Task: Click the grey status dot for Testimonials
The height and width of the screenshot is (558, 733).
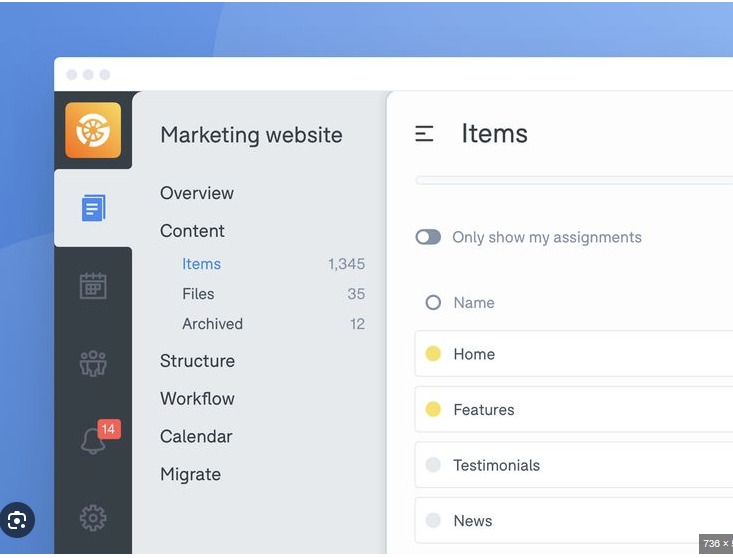Action: coord(433,465)
